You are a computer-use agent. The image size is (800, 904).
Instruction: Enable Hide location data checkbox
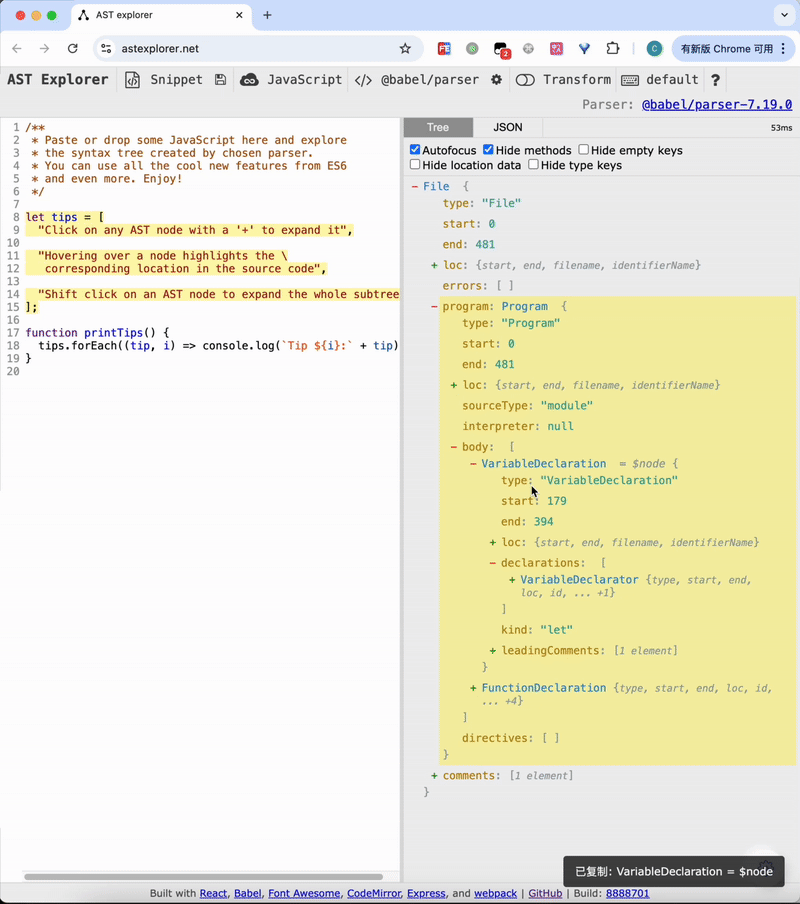tap(415, 165)
